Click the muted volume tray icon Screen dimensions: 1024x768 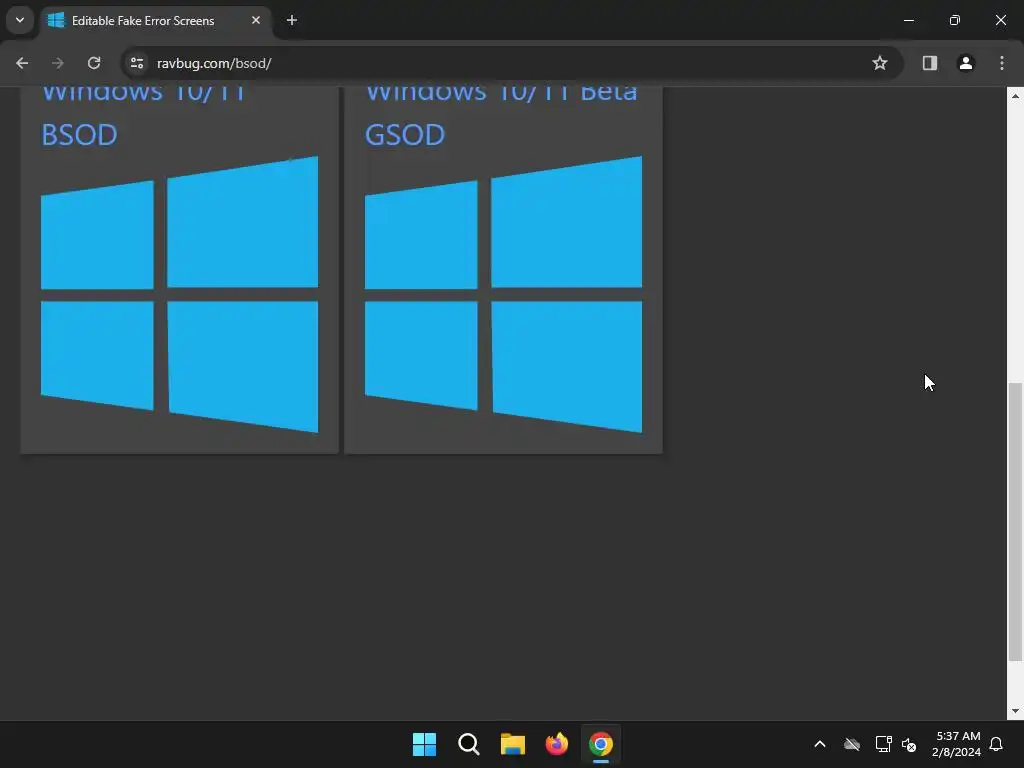click(909, 744)
